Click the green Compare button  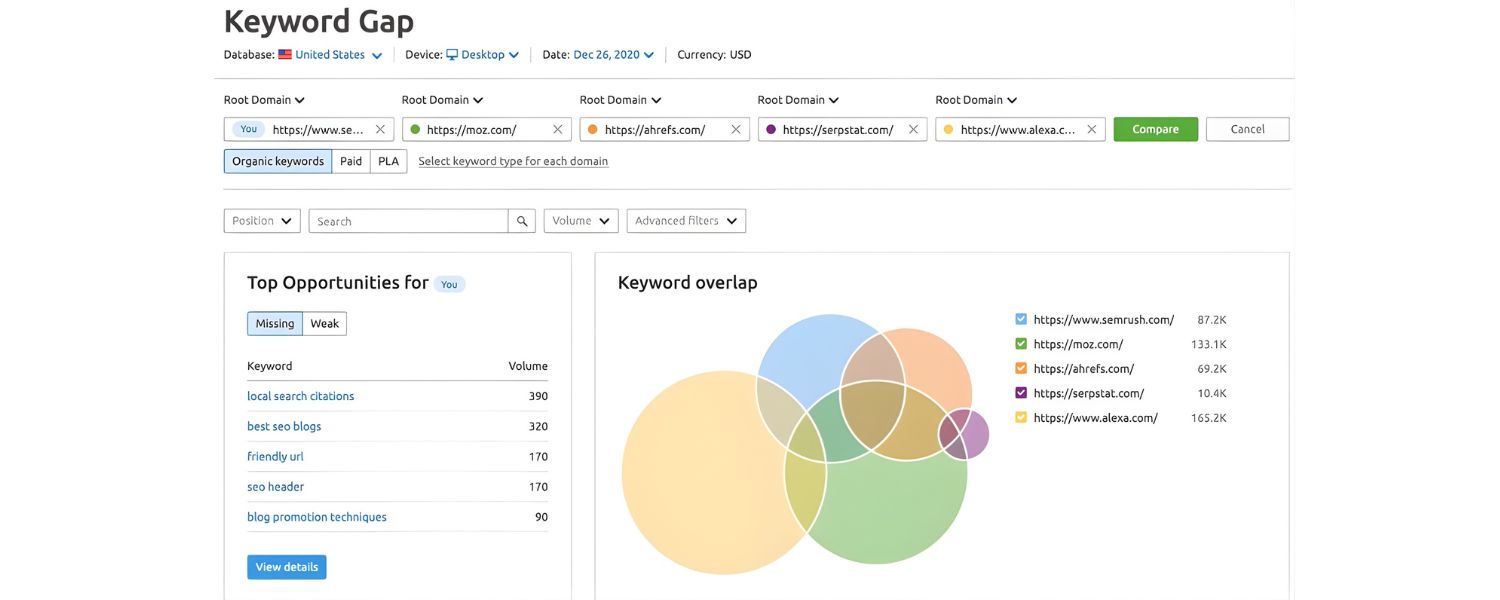pos(1155,129)
